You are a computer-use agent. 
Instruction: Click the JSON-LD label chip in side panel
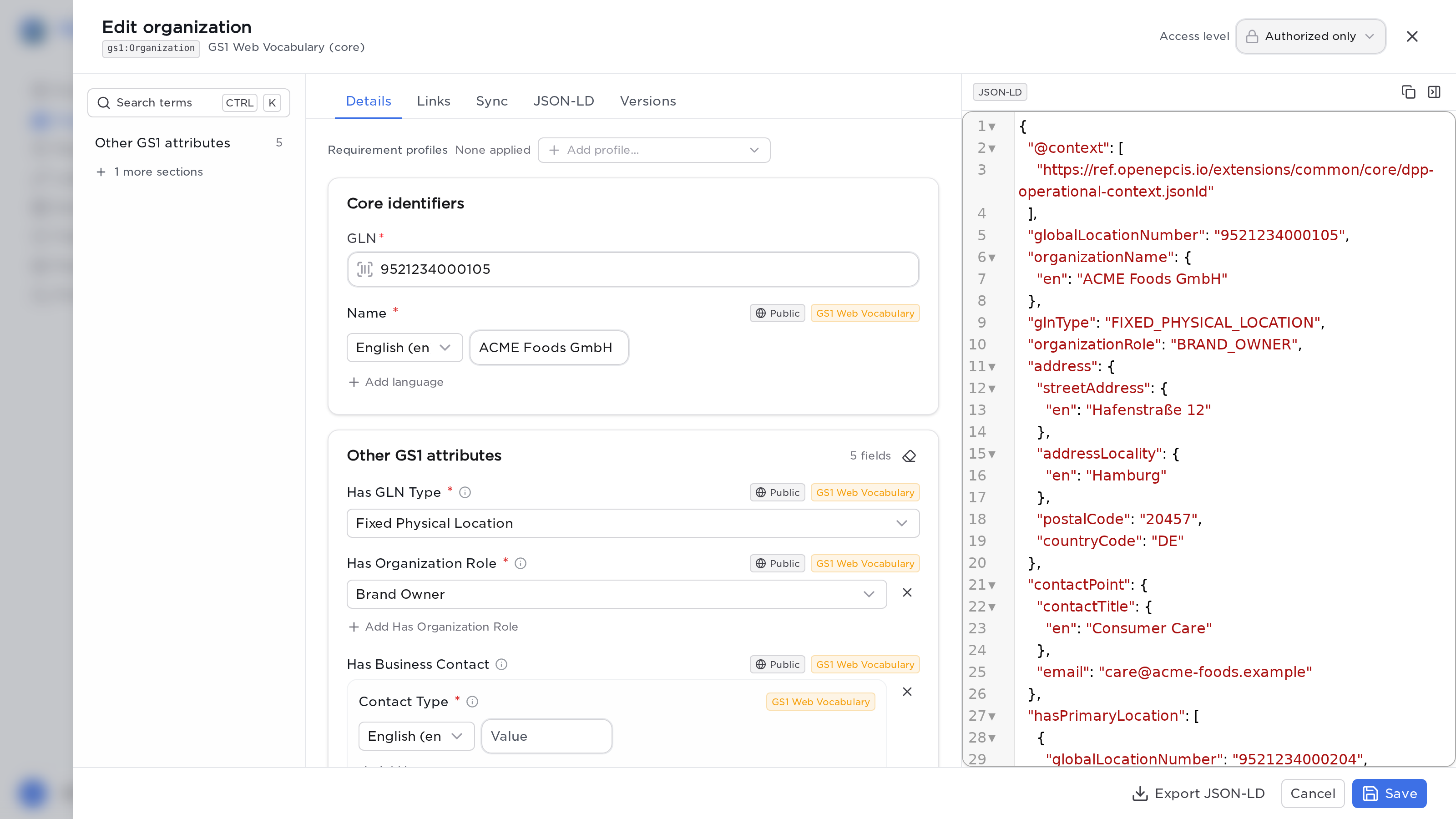click(1000, 92)
